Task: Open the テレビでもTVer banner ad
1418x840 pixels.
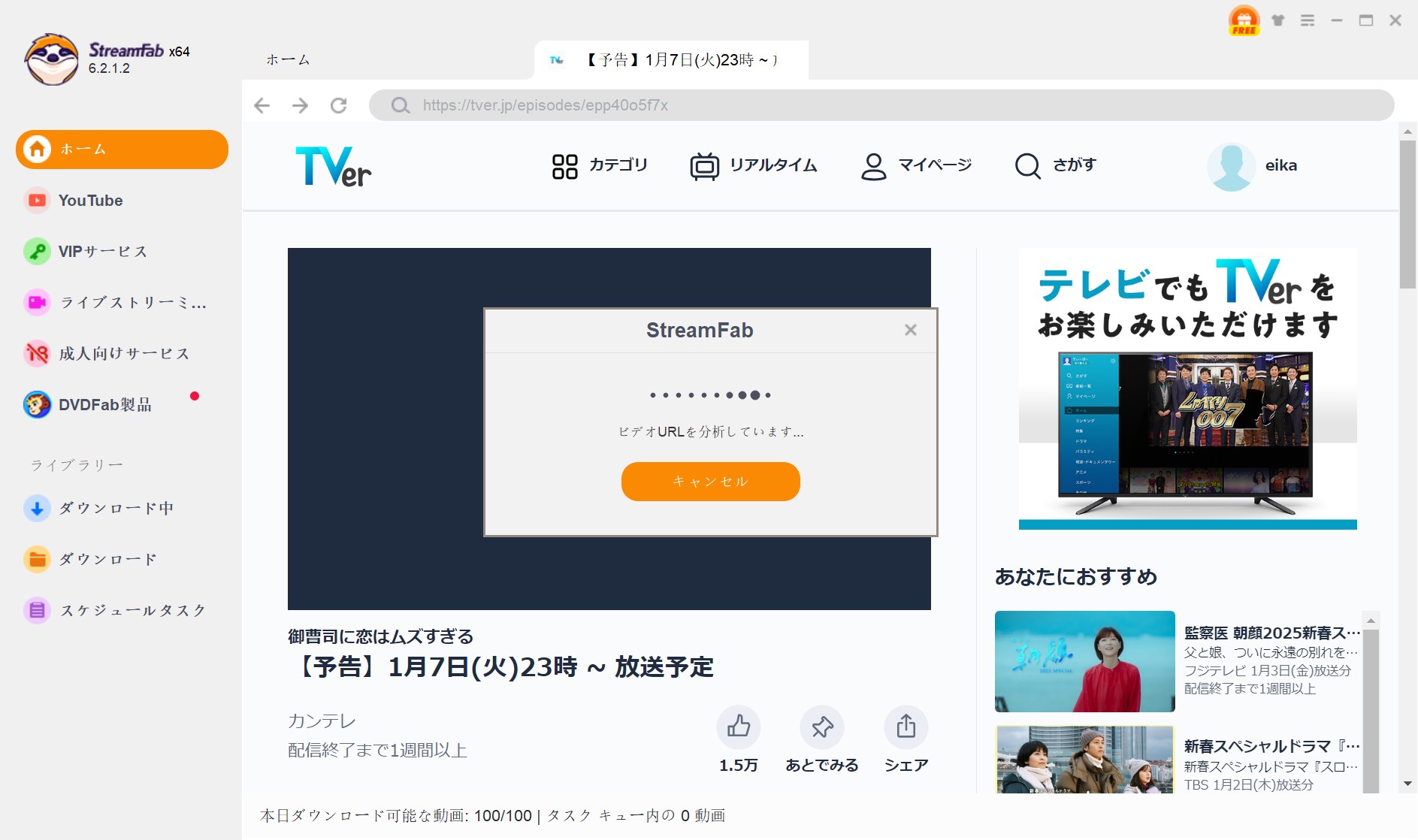Action: [1187, 389]
